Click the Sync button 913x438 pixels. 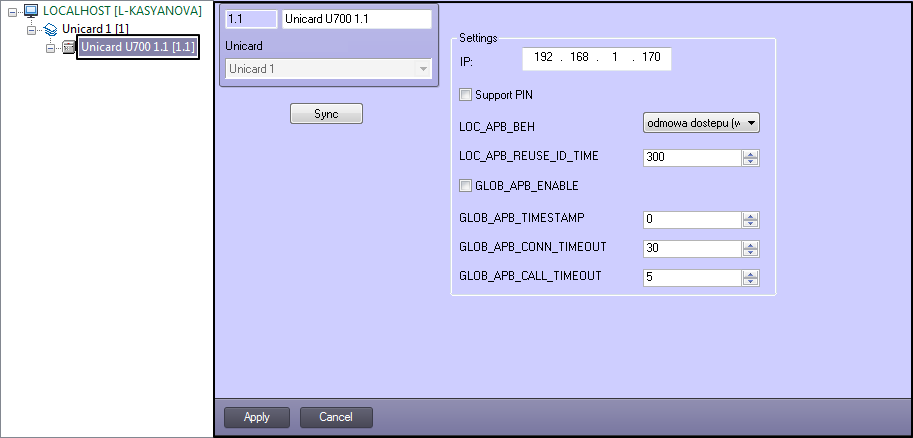tap(326, 114)
